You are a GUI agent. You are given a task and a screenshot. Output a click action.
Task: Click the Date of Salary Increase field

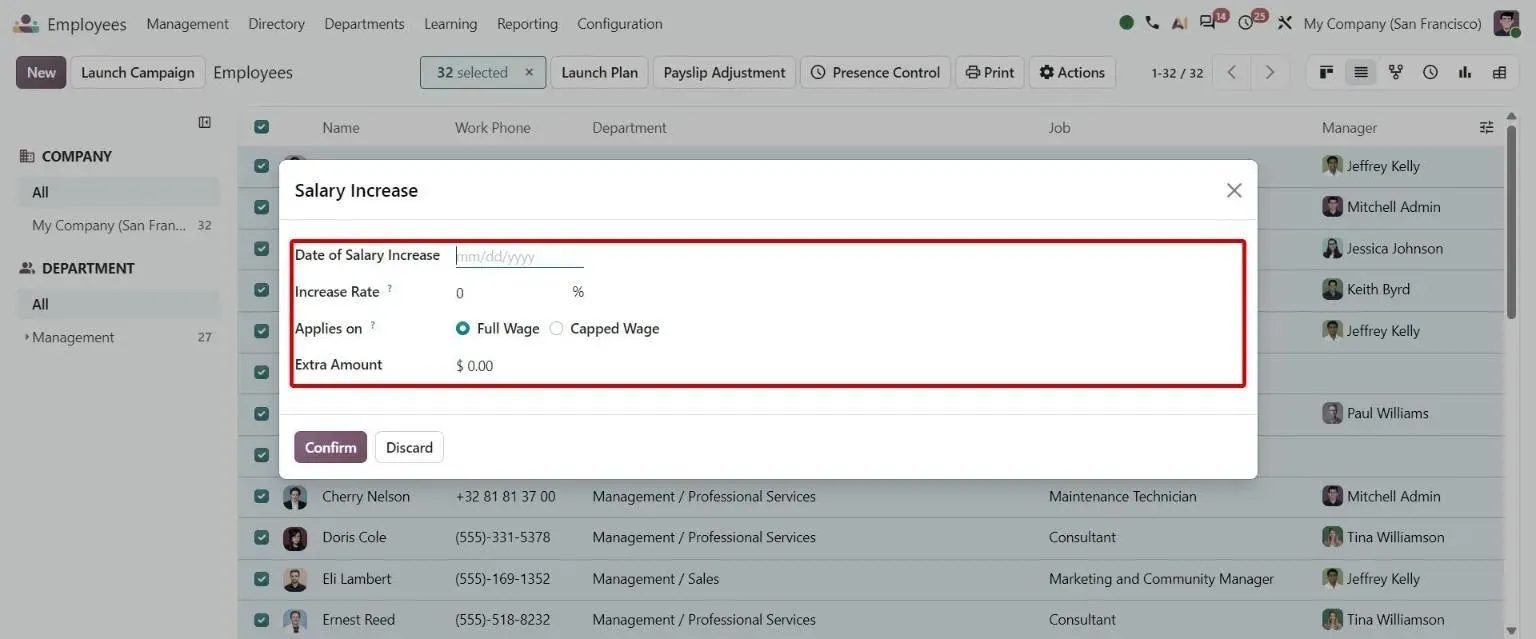519,256
